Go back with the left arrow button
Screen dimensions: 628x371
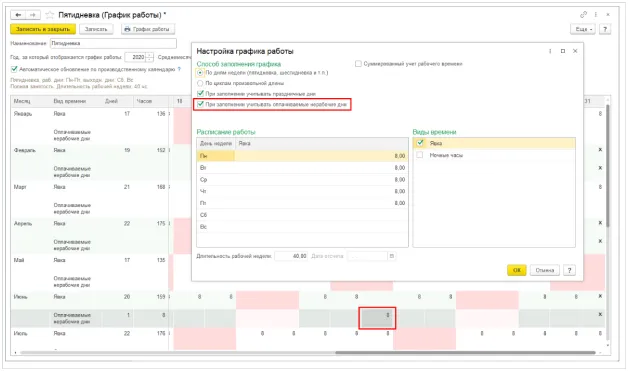[18, 15]
